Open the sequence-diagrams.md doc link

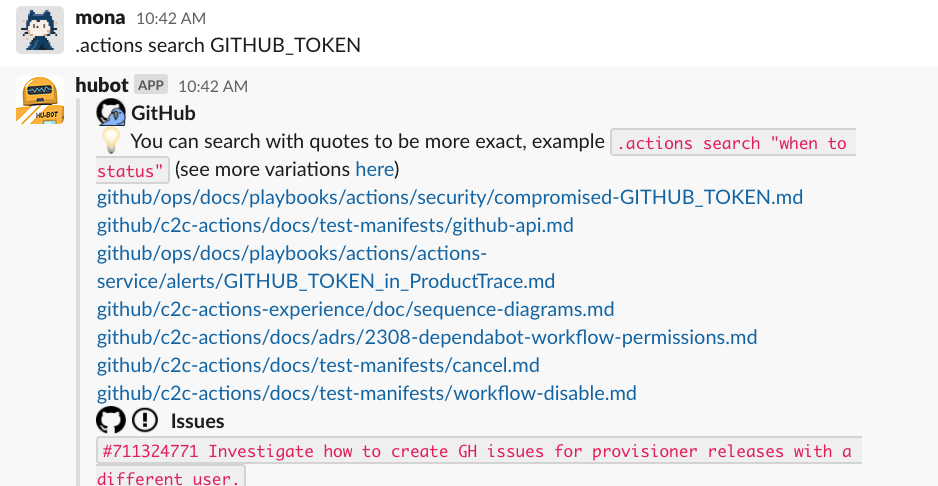[x=355, y=309]
